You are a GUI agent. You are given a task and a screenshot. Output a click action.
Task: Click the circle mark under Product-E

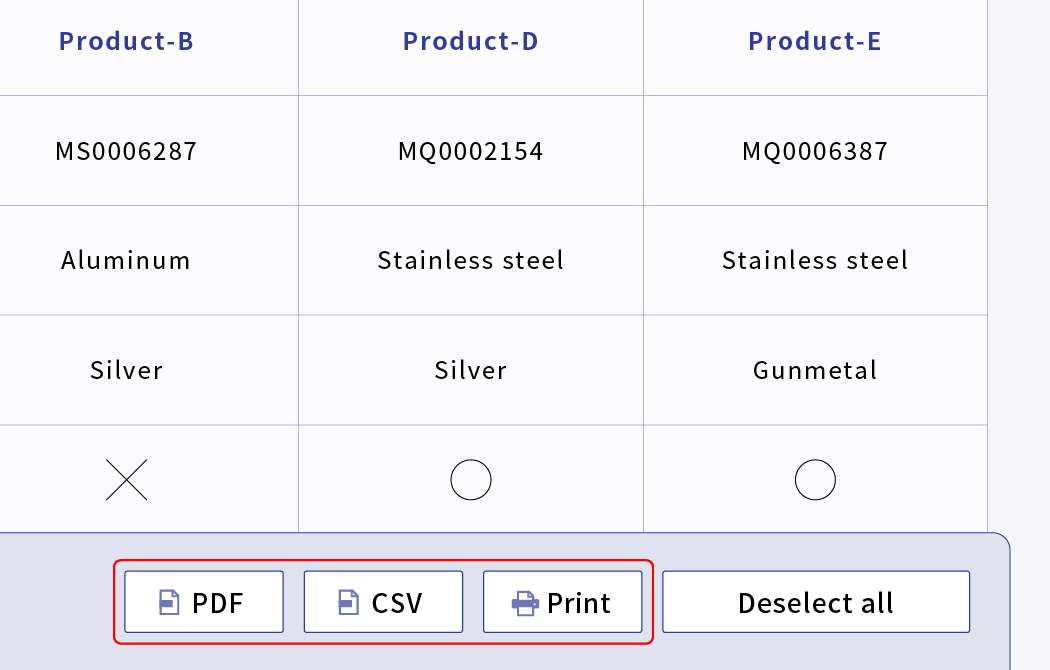tap(815, 480)
